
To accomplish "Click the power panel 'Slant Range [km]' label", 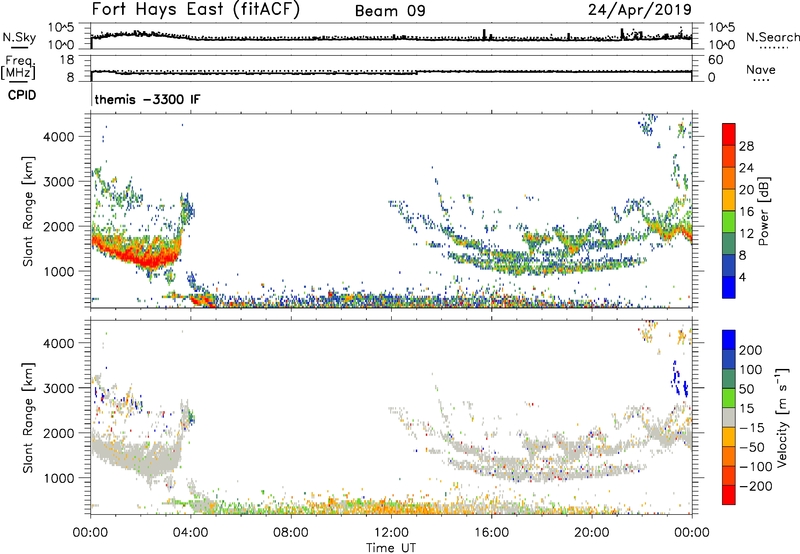I will pos(28,211).
